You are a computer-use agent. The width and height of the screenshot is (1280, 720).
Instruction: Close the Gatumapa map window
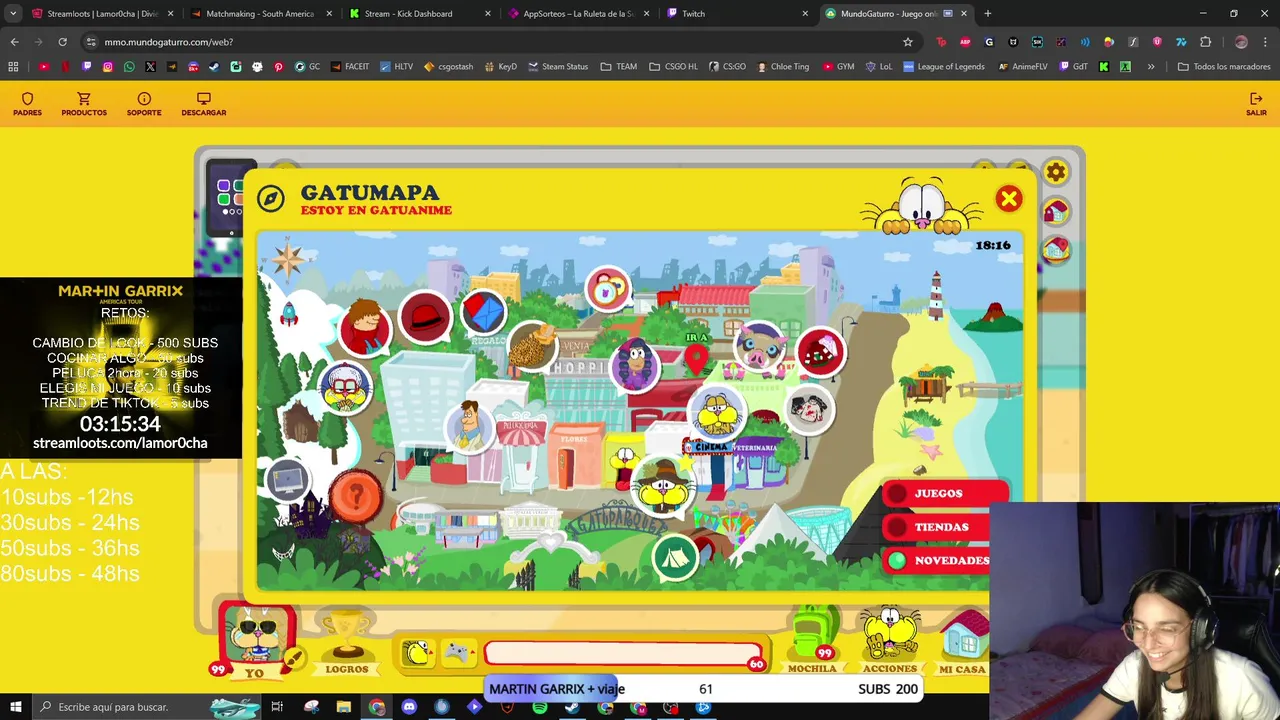pos(1008,199)
